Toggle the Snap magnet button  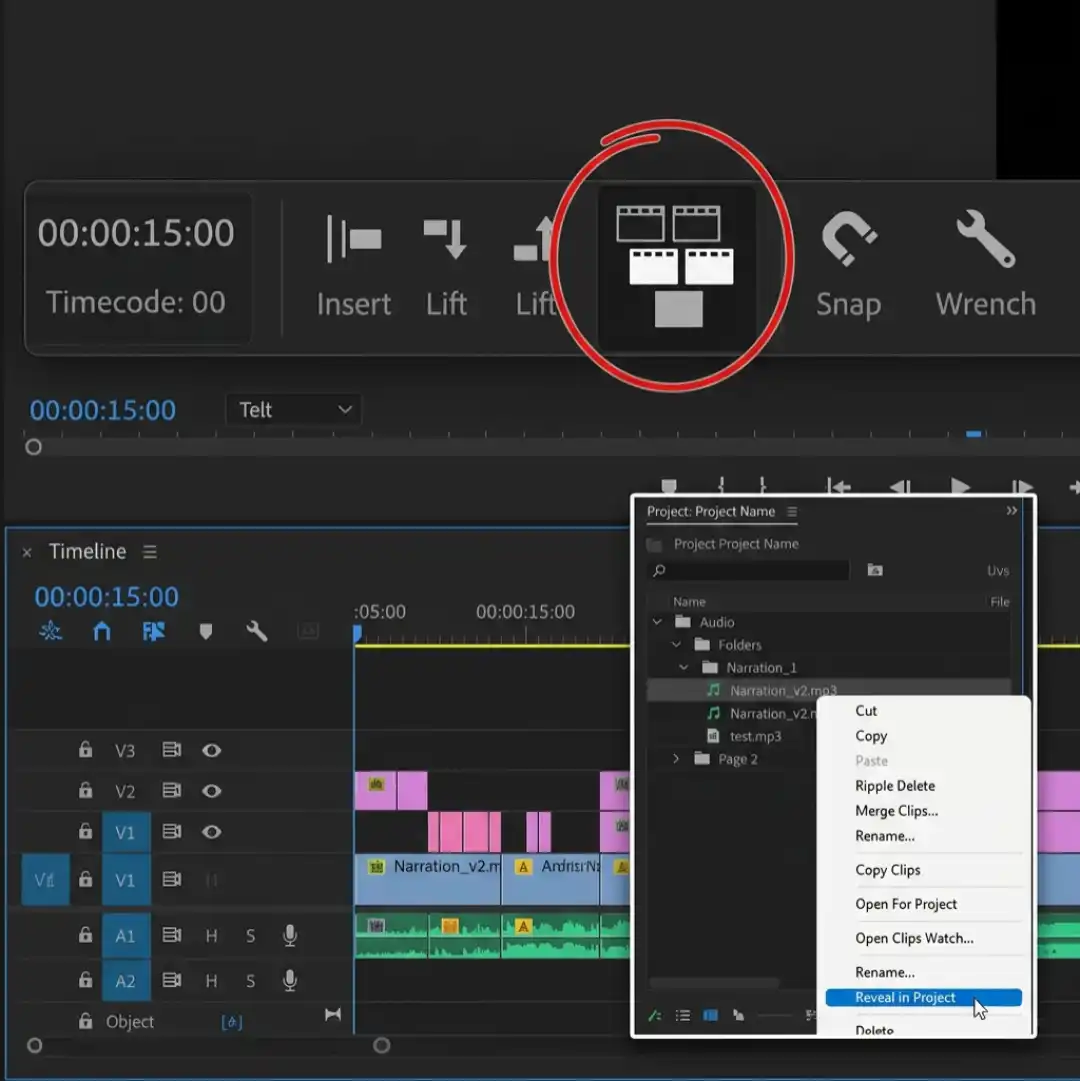(x=848, y=266)
